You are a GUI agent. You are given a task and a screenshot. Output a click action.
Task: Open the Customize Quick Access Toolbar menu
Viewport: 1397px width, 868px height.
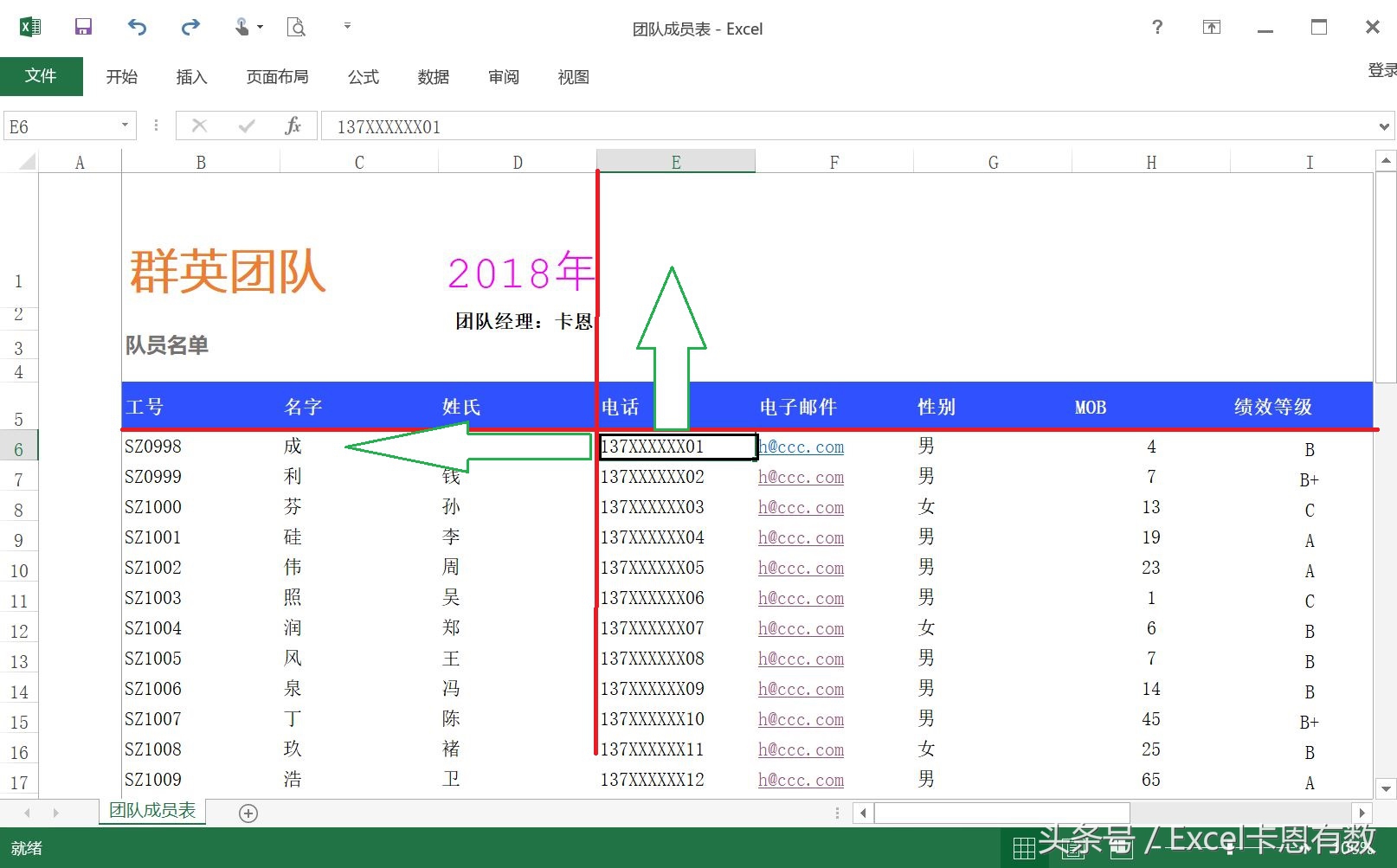[346, 26]
